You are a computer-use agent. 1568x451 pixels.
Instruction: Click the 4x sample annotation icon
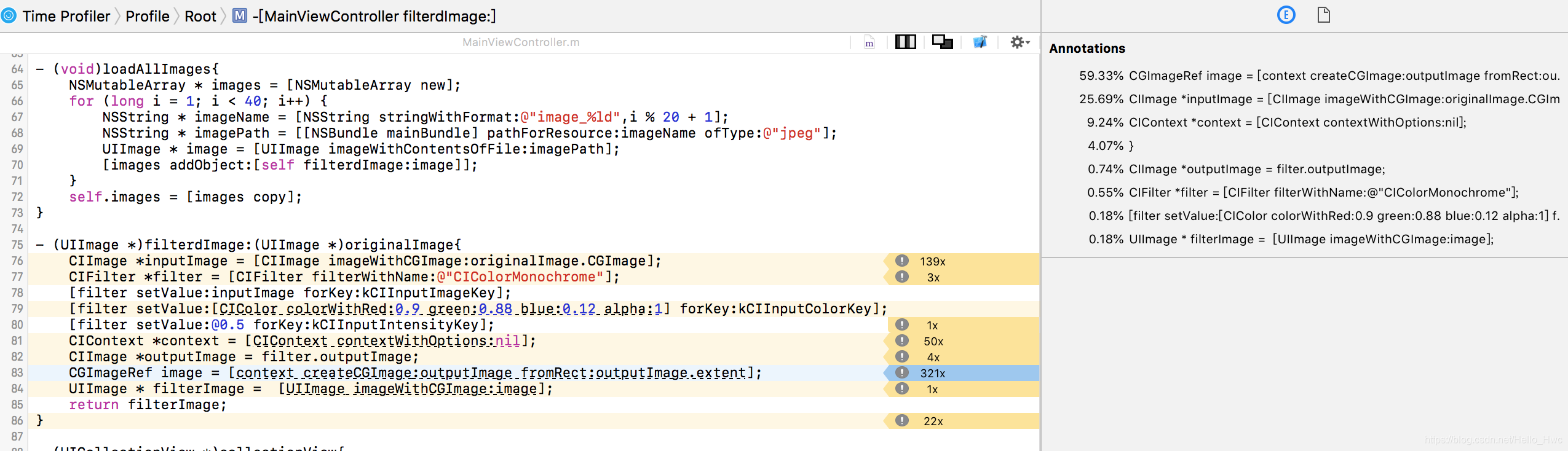[x=902, y=356]
